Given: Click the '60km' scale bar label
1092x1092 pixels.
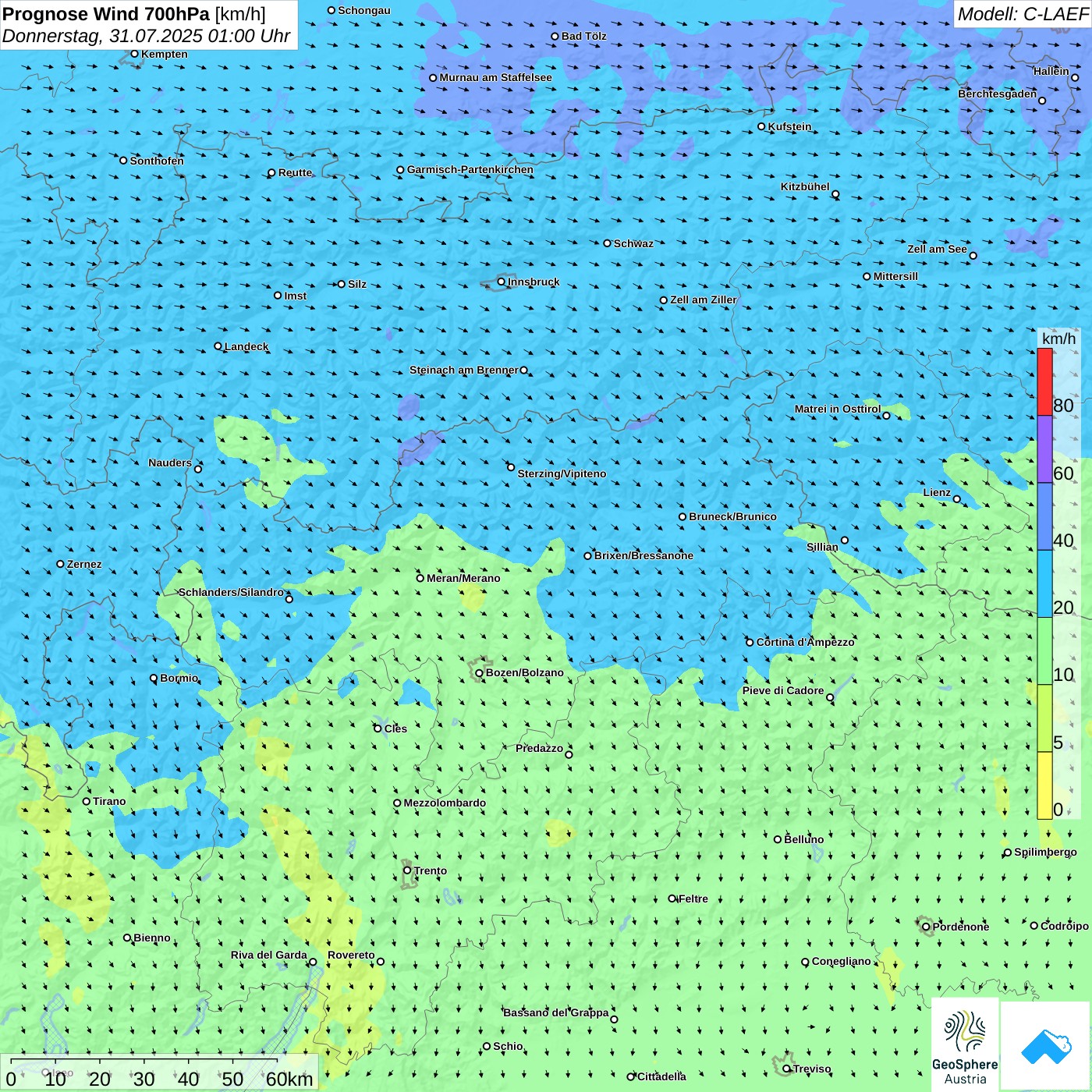Looking at the screenshot, I should 289,1080.
